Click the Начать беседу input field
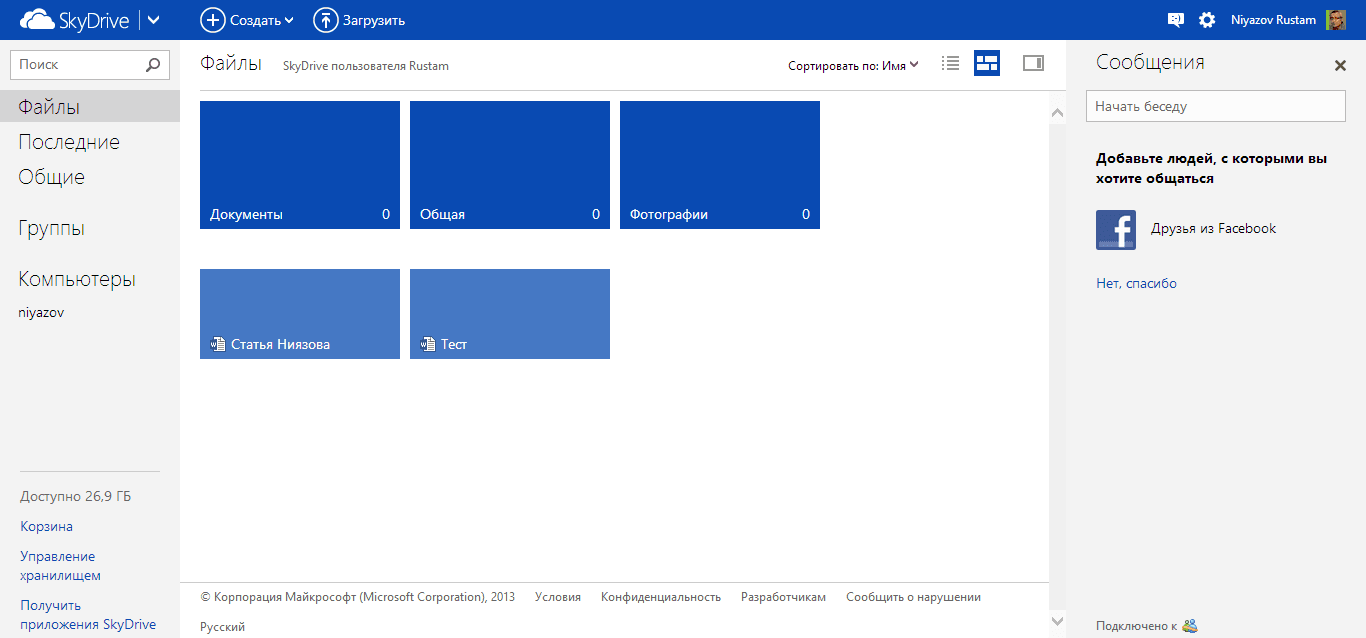The height and width of the screenshot is (638, 1366). [x=1216, y=106]
